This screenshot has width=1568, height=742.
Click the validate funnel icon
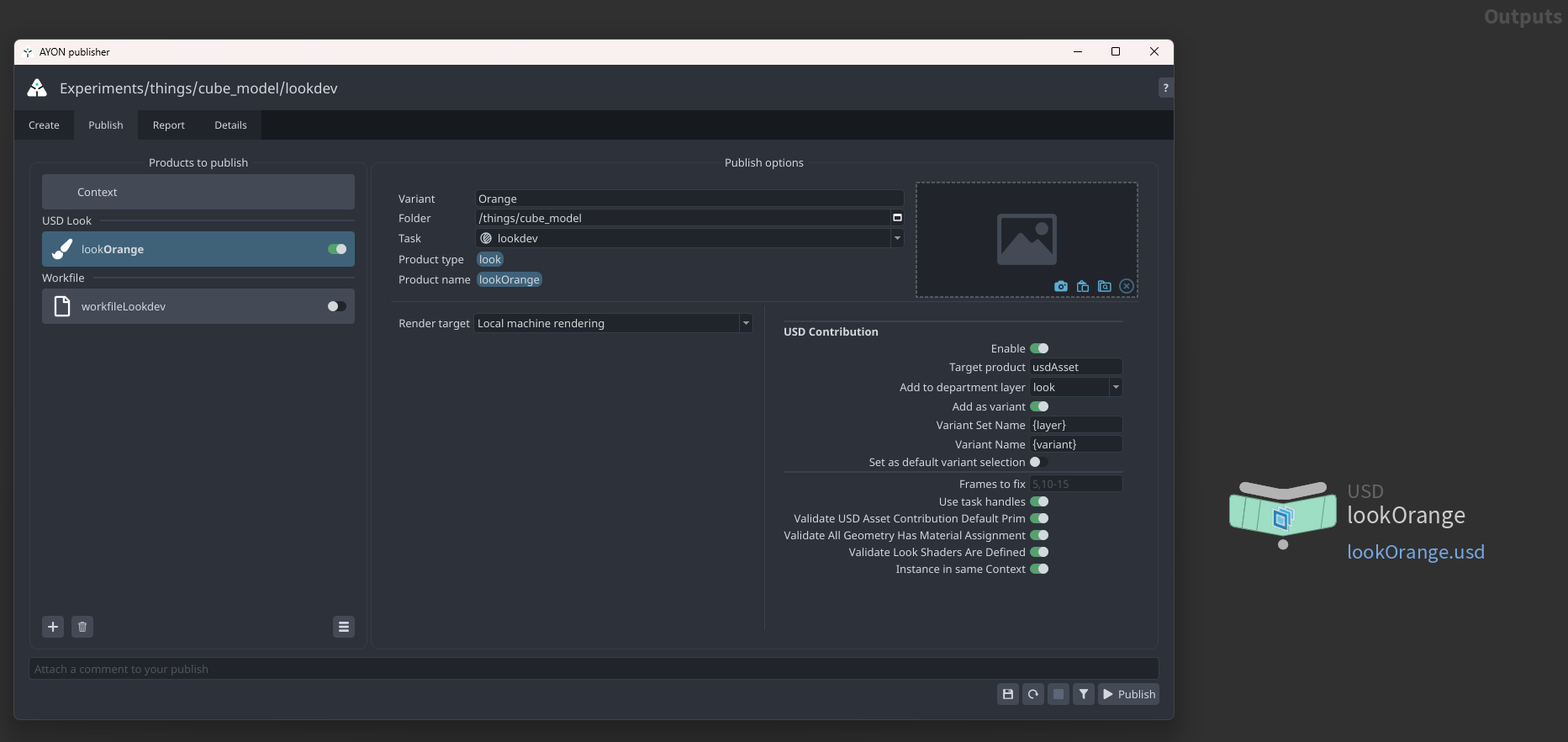1084,694
